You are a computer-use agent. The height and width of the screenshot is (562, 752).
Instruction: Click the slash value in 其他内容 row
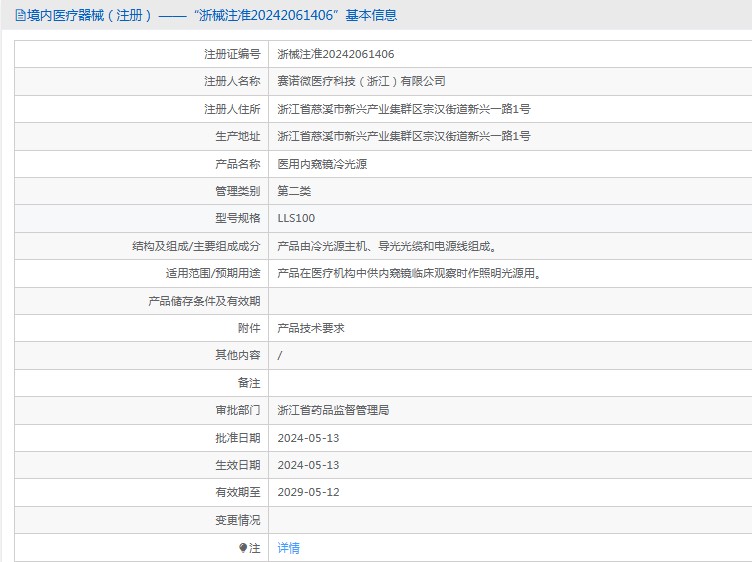(280, 355)
